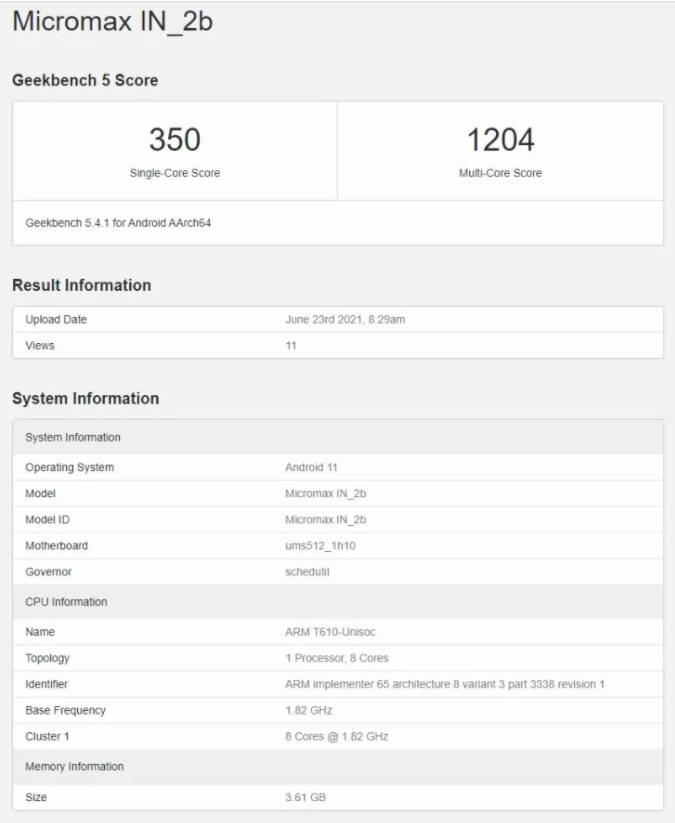Click the Memory Information header row

pos(338,767)
